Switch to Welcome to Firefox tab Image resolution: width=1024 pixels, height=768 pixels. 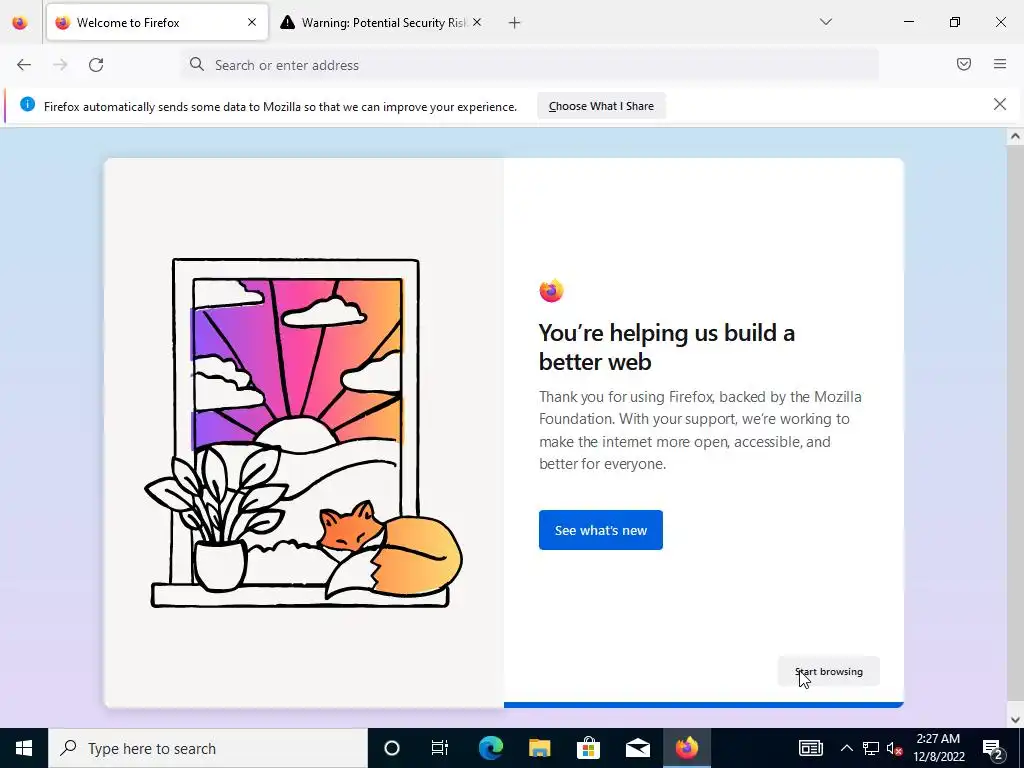pyautogui.click(x=157, y=22)
